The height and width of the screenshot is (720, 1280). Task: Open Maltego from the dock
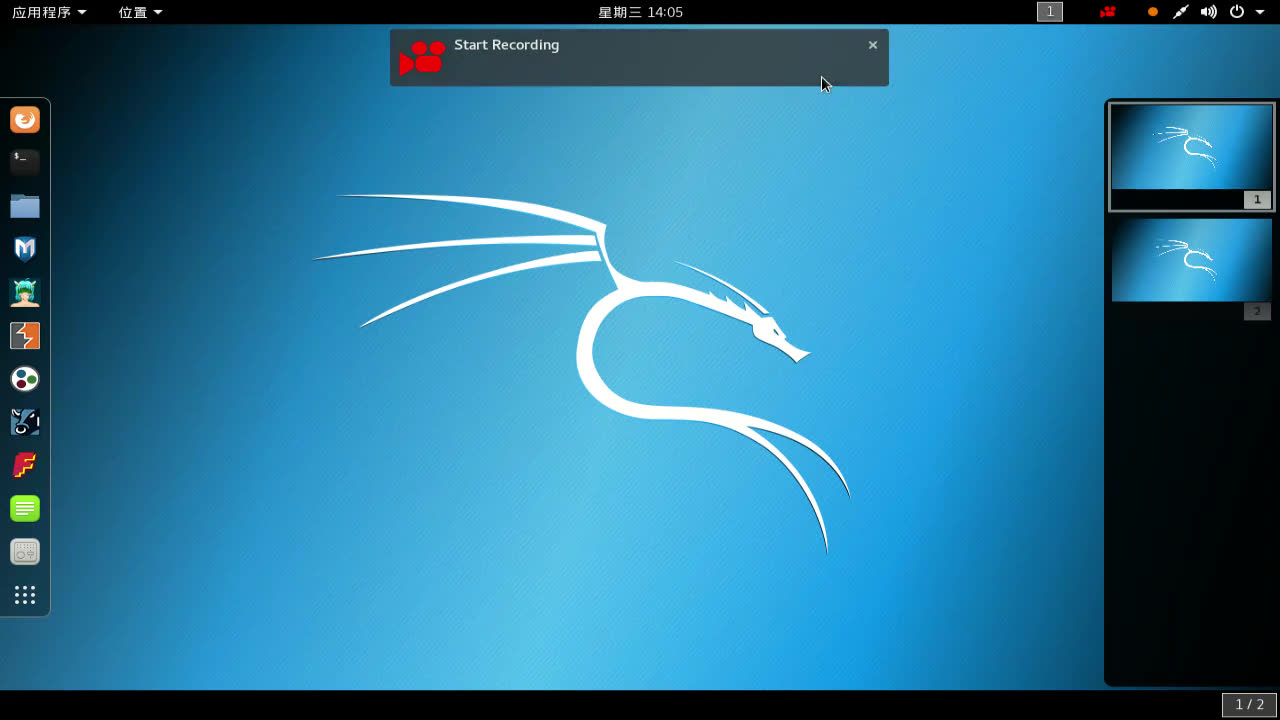point(25,379)
